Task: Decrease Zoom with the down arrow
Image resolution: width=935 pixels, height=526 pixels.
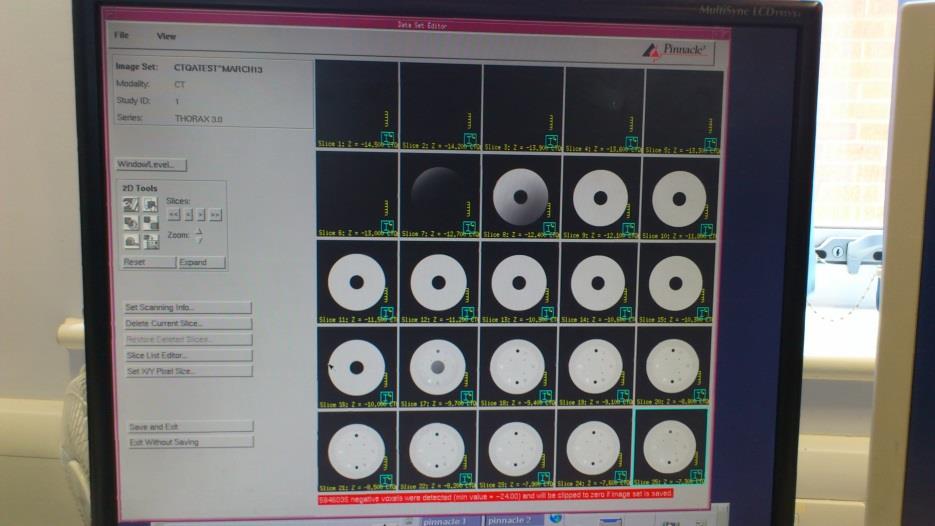Action: point(199,240)
